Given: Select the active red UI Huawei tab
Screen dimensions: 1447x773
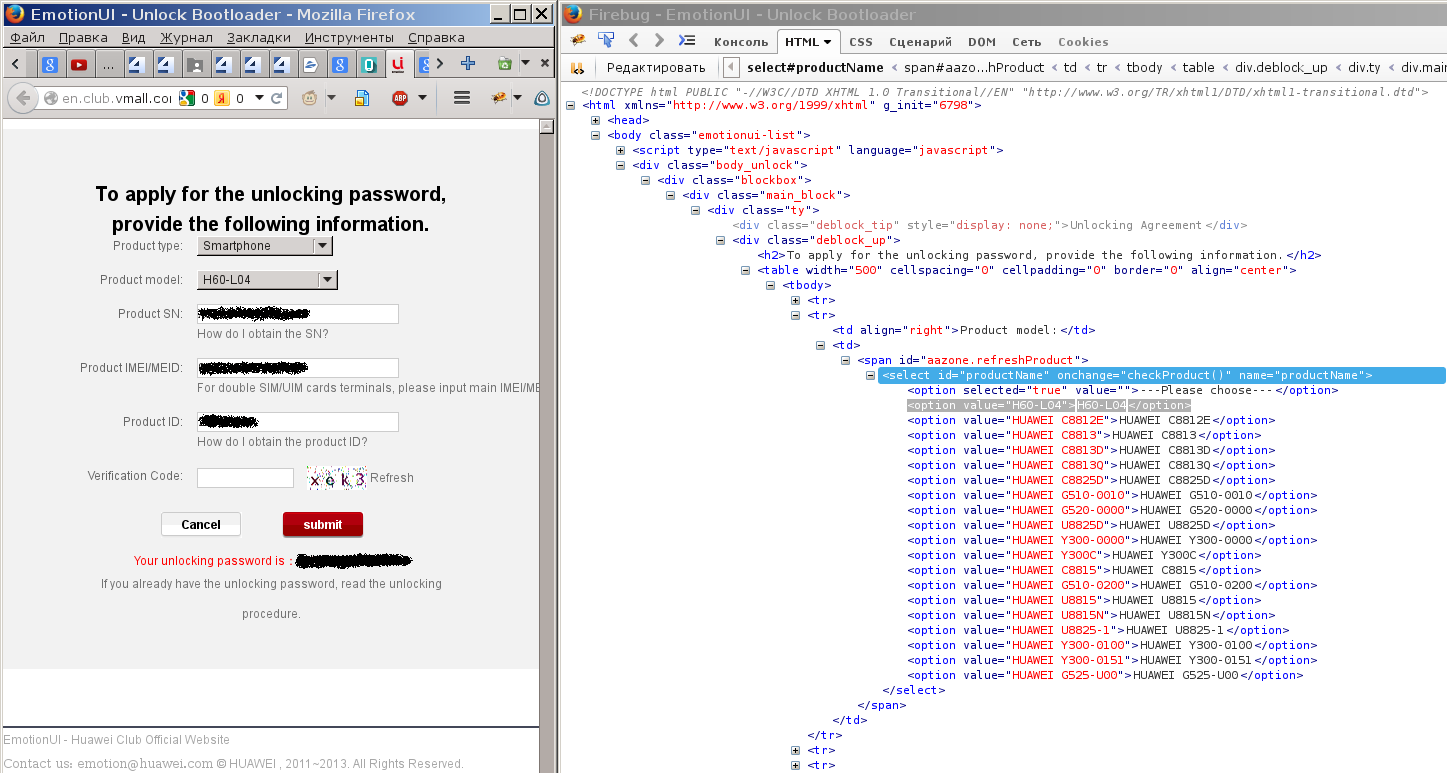Looking at the screenshot, I should pyautogui.click(x=398, y=63).
